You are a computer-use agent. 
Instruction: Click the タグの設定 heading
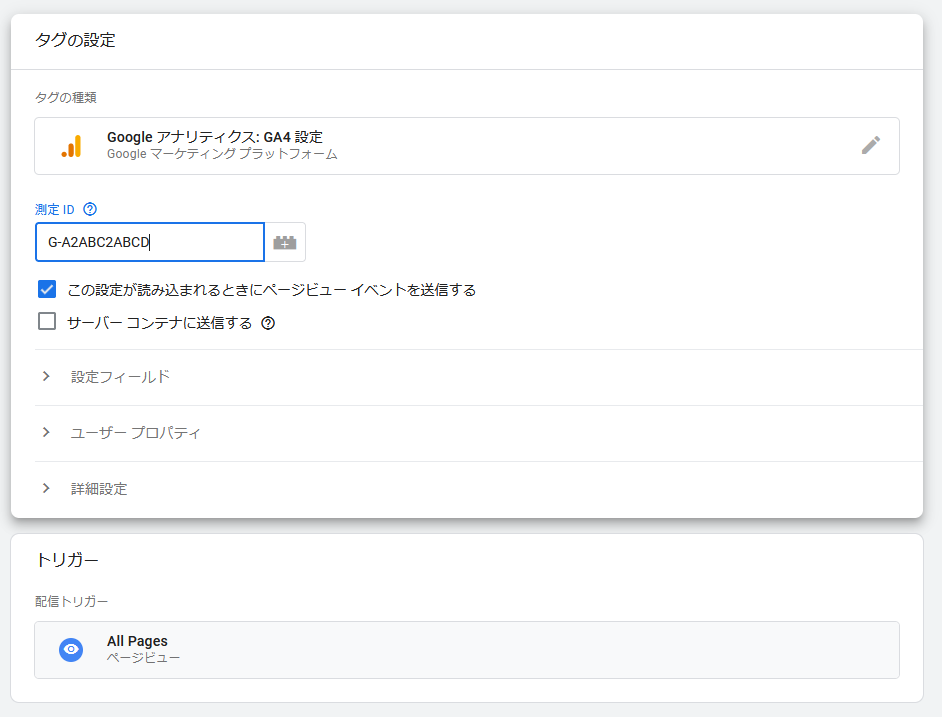75,40
